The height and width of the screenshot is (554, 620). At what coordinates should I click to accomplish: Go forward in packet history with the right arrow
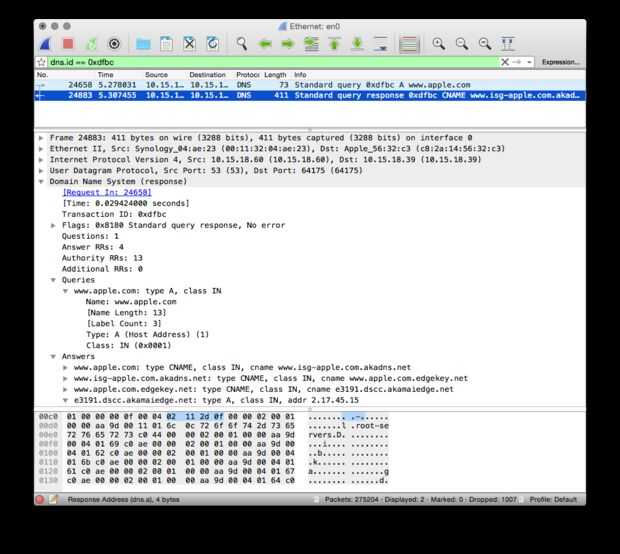[288, 43]
